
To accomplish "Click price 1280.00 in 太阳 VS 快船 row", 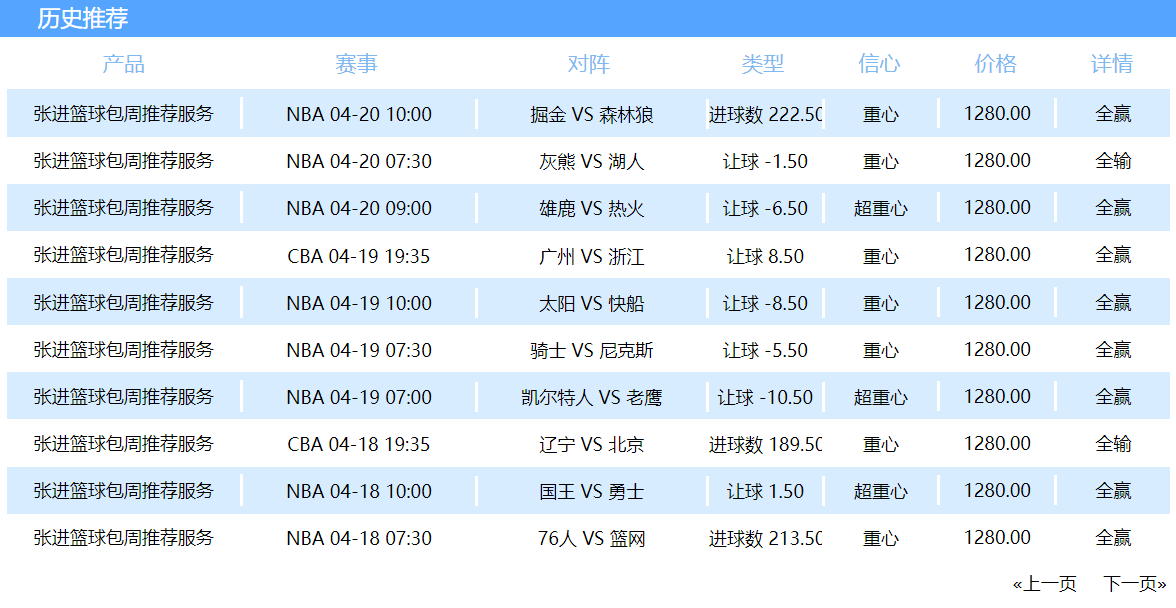I will [997, 303].
